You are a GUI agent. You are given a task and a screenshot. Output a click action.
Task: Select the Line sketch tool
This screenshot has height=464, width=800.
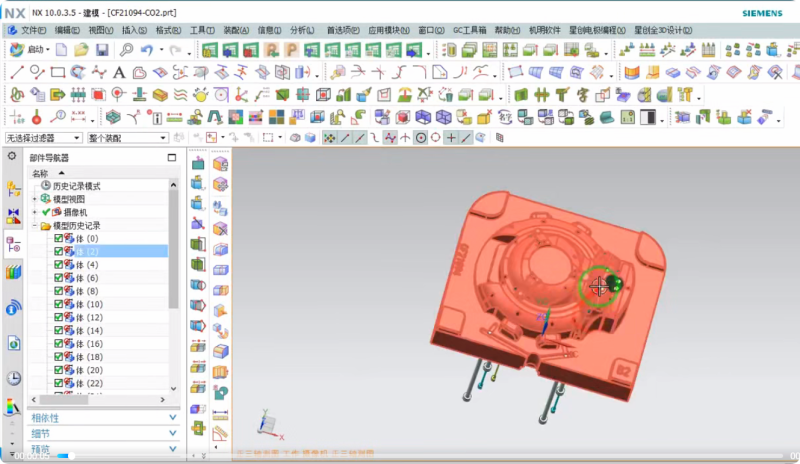(x=17, y=72)
